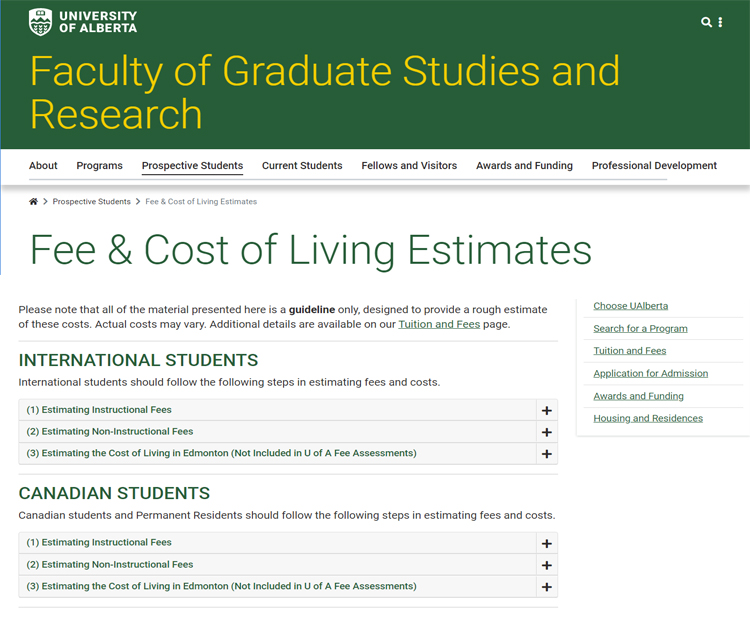Expand International (3) Cost of Living in Edmonton
Viewport: 750px width, 621px height.
coord(288,453)
